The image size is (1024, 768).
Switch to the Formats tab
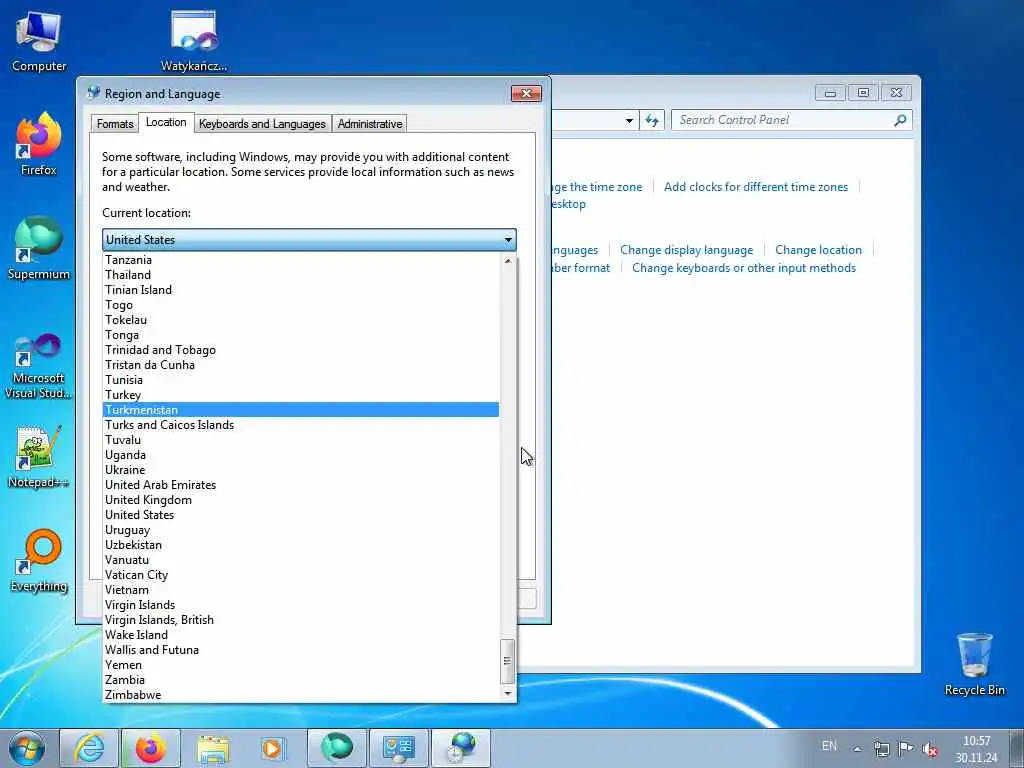115,123
